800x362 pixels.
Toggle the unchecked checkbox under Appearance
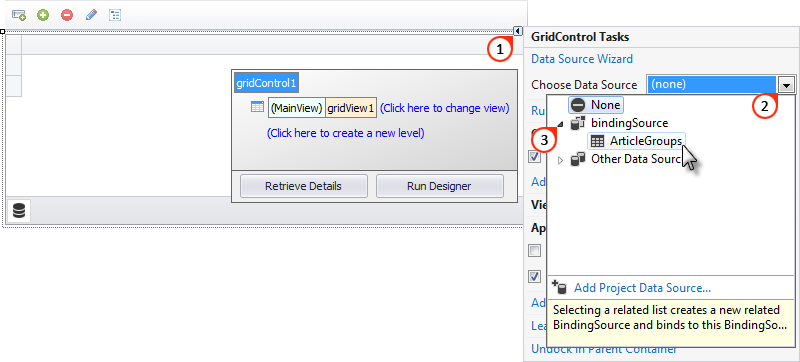point(534,251)
